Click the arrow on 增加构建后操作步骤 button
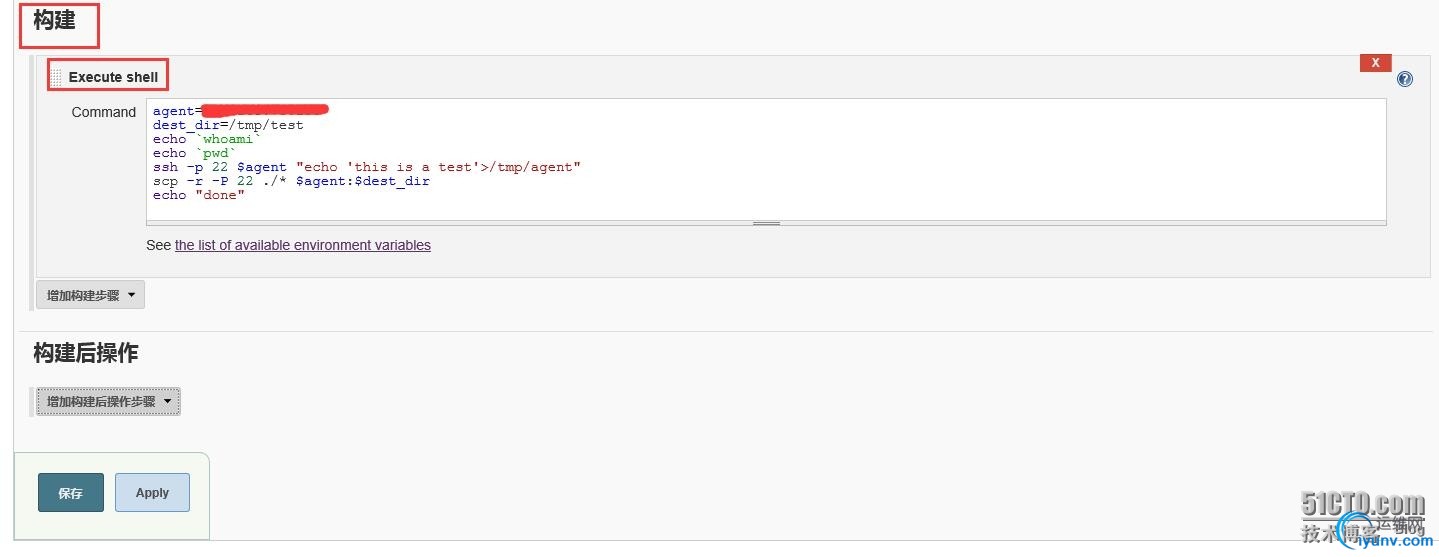The height and width of the screenshot is (557, 1439). click(167, 401)
